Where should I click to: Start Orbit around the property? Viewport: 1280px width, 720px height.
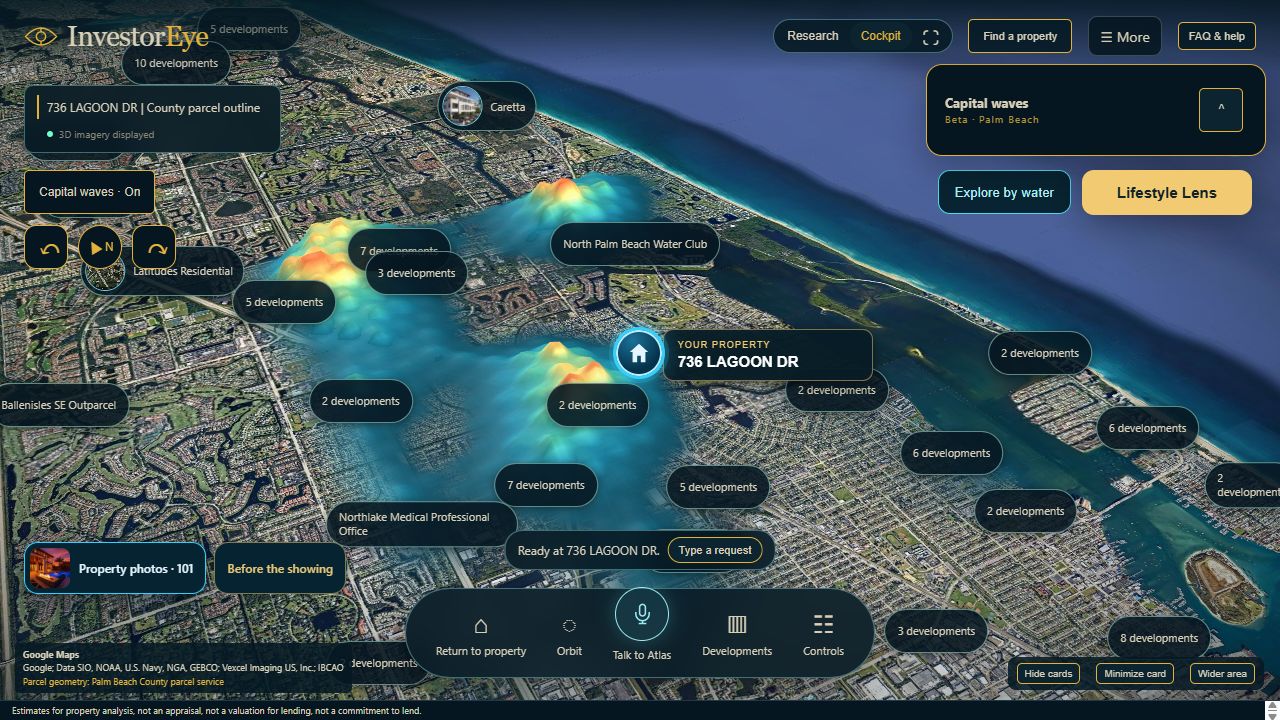[569, 635]
